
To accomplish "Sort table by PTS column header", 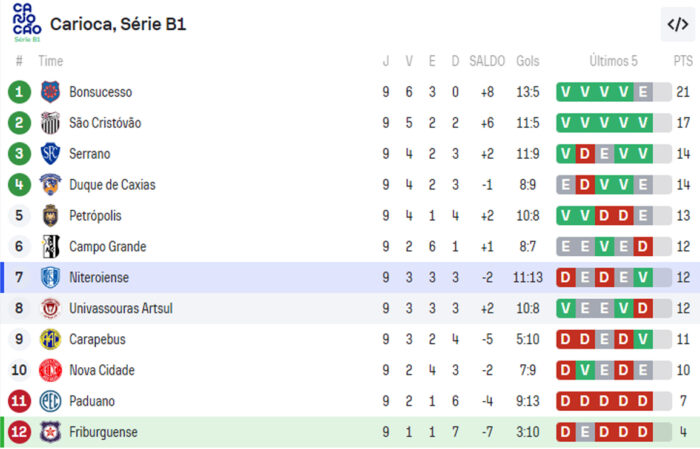I will point(682,61).
